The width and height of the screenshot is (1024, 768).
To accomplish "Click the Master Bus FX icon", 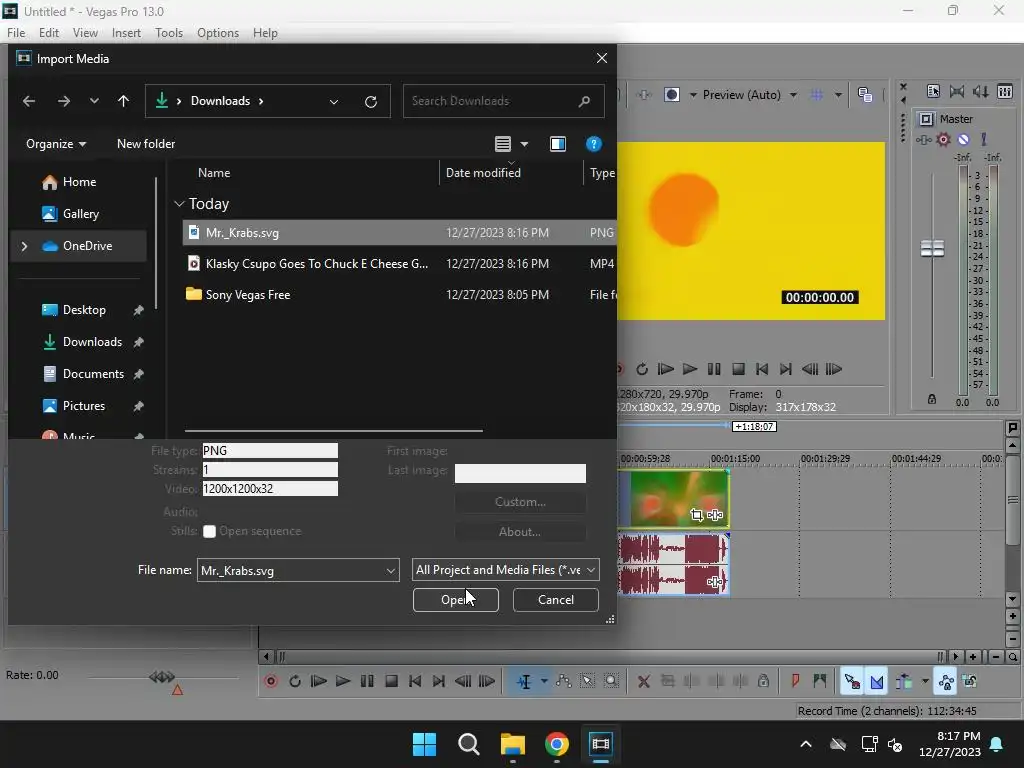I will 923,139.
